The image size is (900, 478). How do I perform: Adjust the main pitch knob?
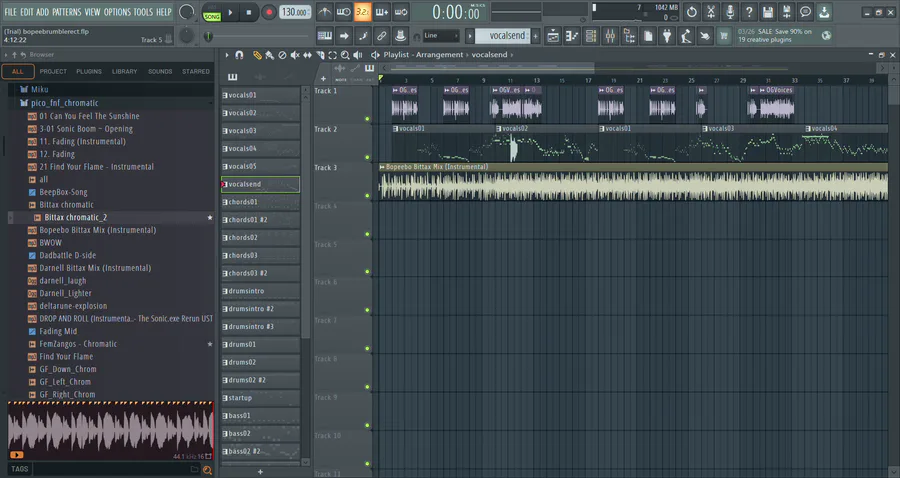187,36
